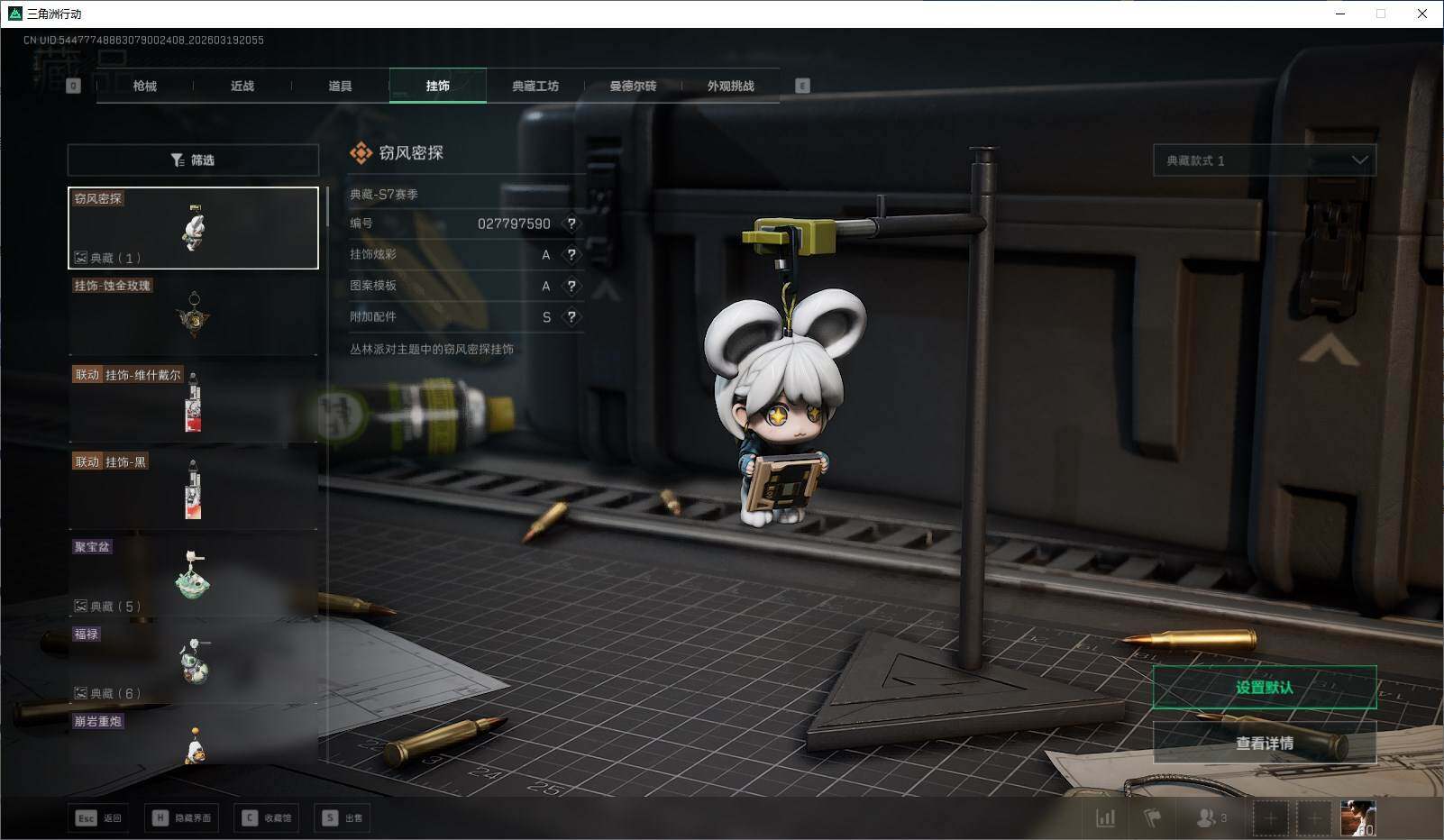Click the 查看详情 button
Viewport: 1444px width, 840px height.
pos(1264,743)
